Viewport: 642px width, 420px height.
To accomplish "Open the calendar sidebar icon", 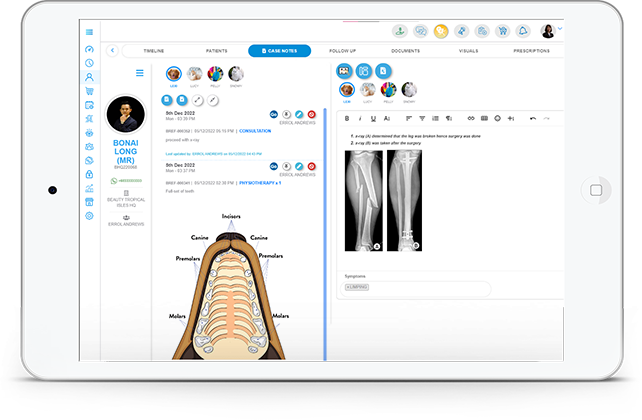I will [89, 105].
